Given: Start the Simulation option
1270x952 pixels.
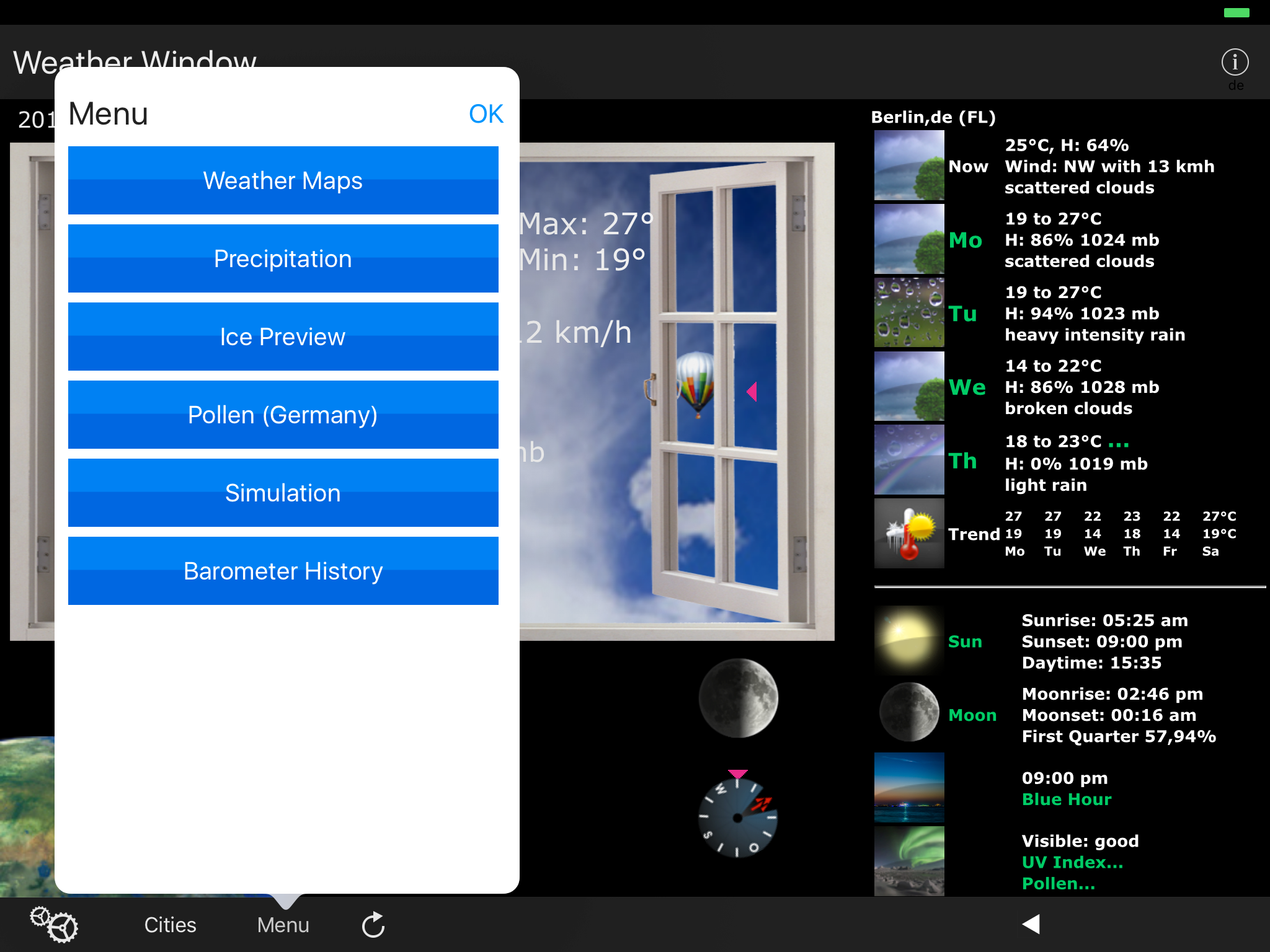Looking at the screenshot, I should click(283, 493).
